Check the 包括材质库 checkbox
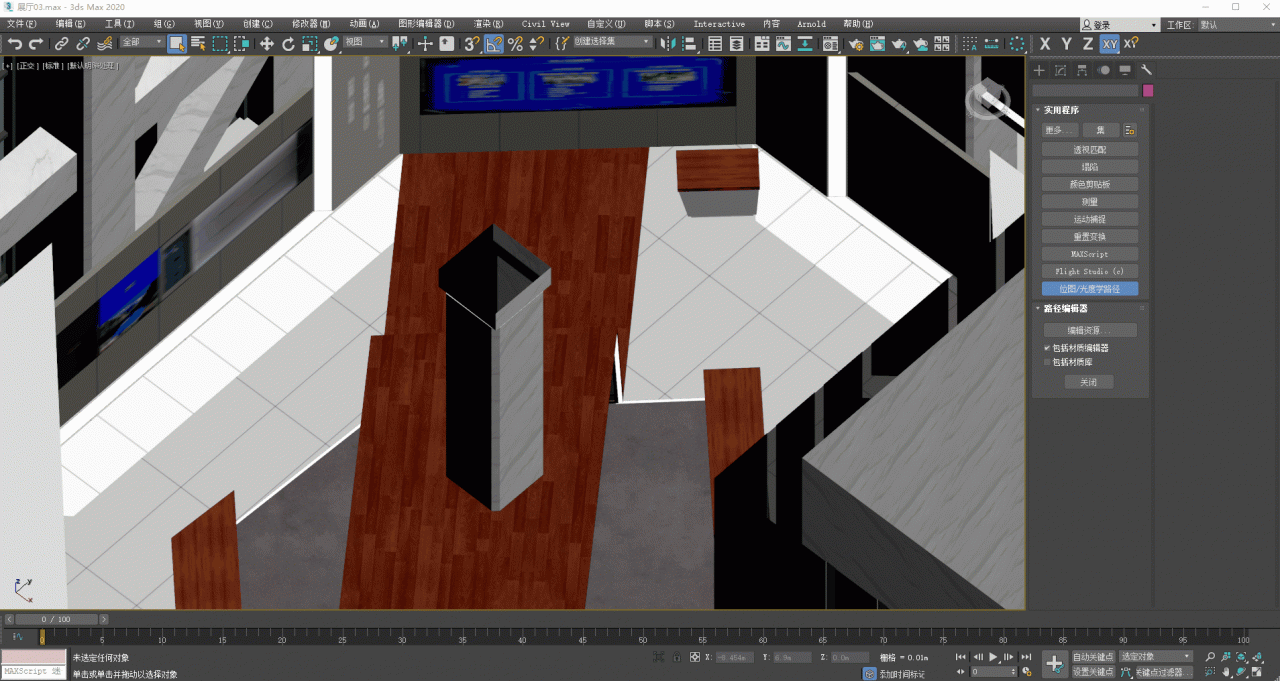Screen dimensions: 1280x681 click(x=1047, y=362)
